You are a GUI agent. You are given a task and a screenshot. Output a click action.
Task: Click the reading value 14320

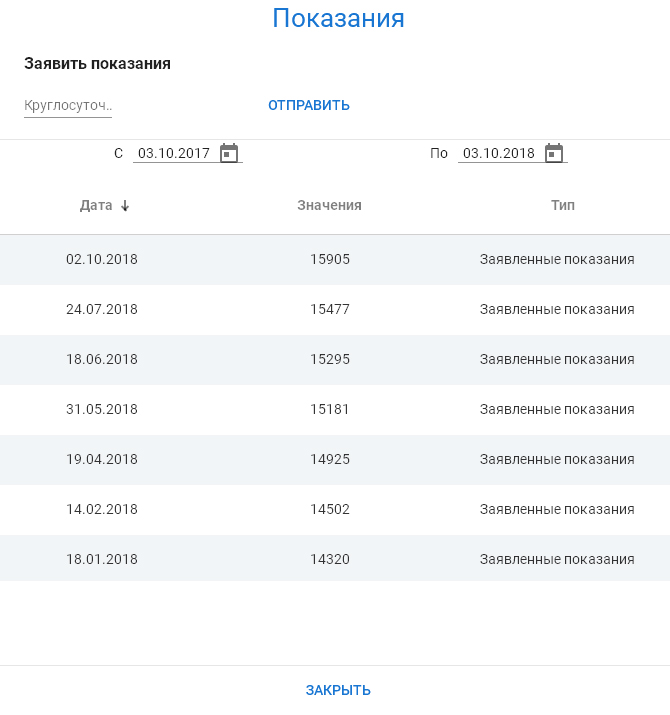(x=330, y=559)
